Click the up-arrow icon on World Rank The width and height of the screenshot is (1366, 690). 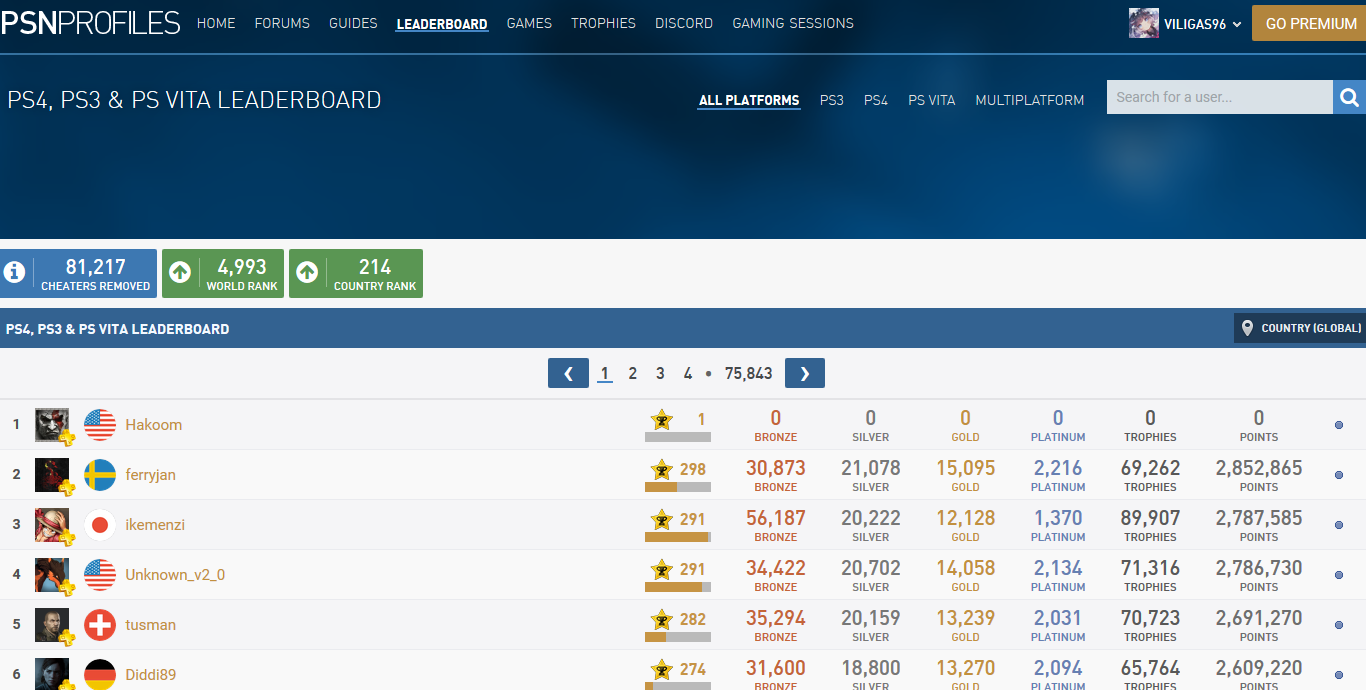pos(180,273)
